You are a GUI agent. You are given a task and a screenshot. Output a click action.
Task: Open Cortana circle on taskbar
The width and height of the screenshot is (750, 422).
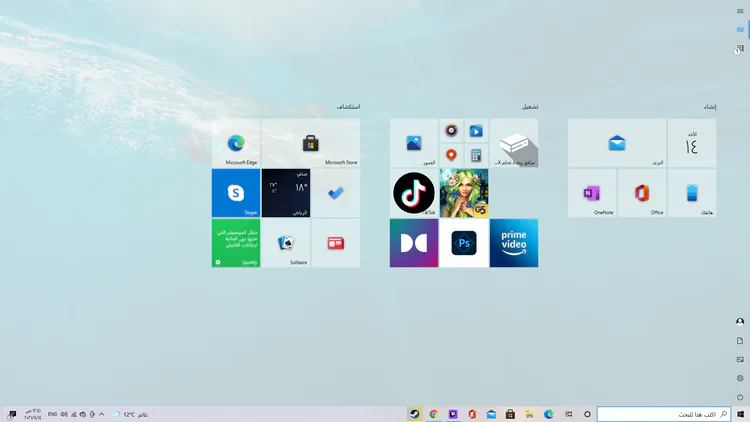[x=587, y=414]
